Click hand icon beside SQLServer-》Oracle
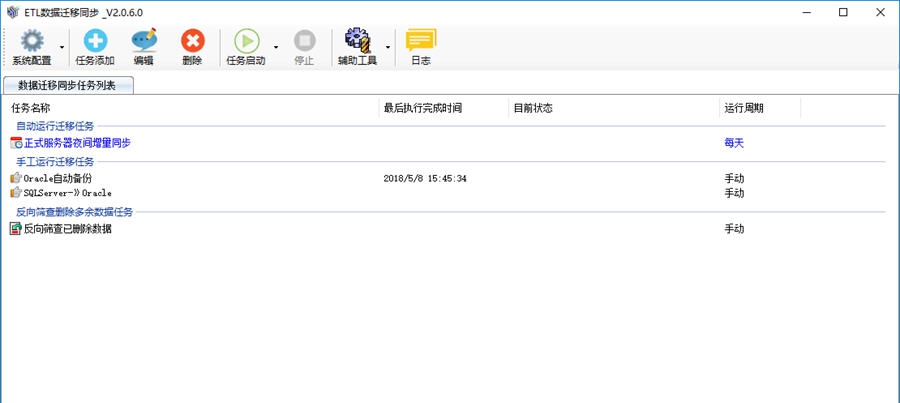 tap(16, 193)
